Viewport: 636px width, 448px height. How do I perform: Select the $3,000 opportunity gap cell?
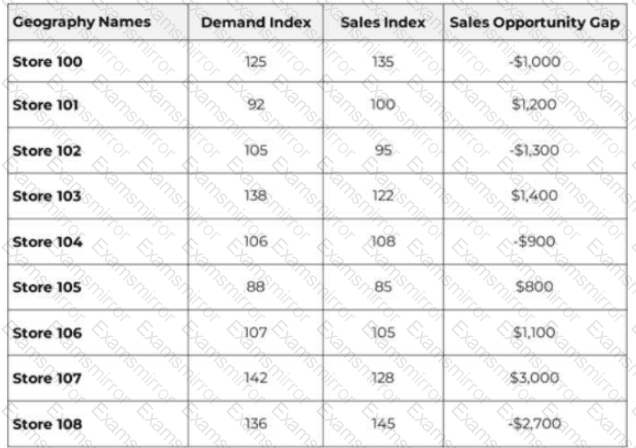[x=535, y=378]
